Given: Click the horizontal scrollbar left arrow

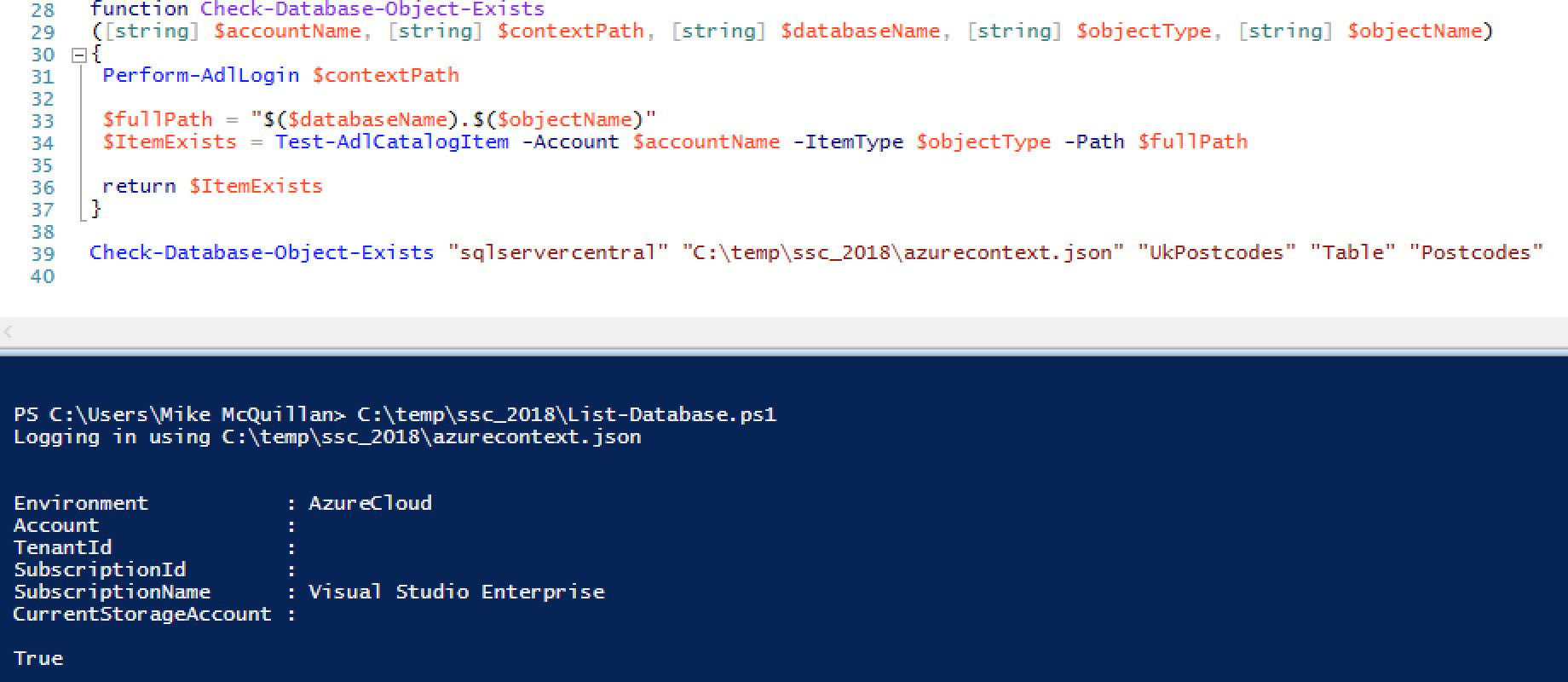Looking at the screenshot, I should [x=8, y=331].
